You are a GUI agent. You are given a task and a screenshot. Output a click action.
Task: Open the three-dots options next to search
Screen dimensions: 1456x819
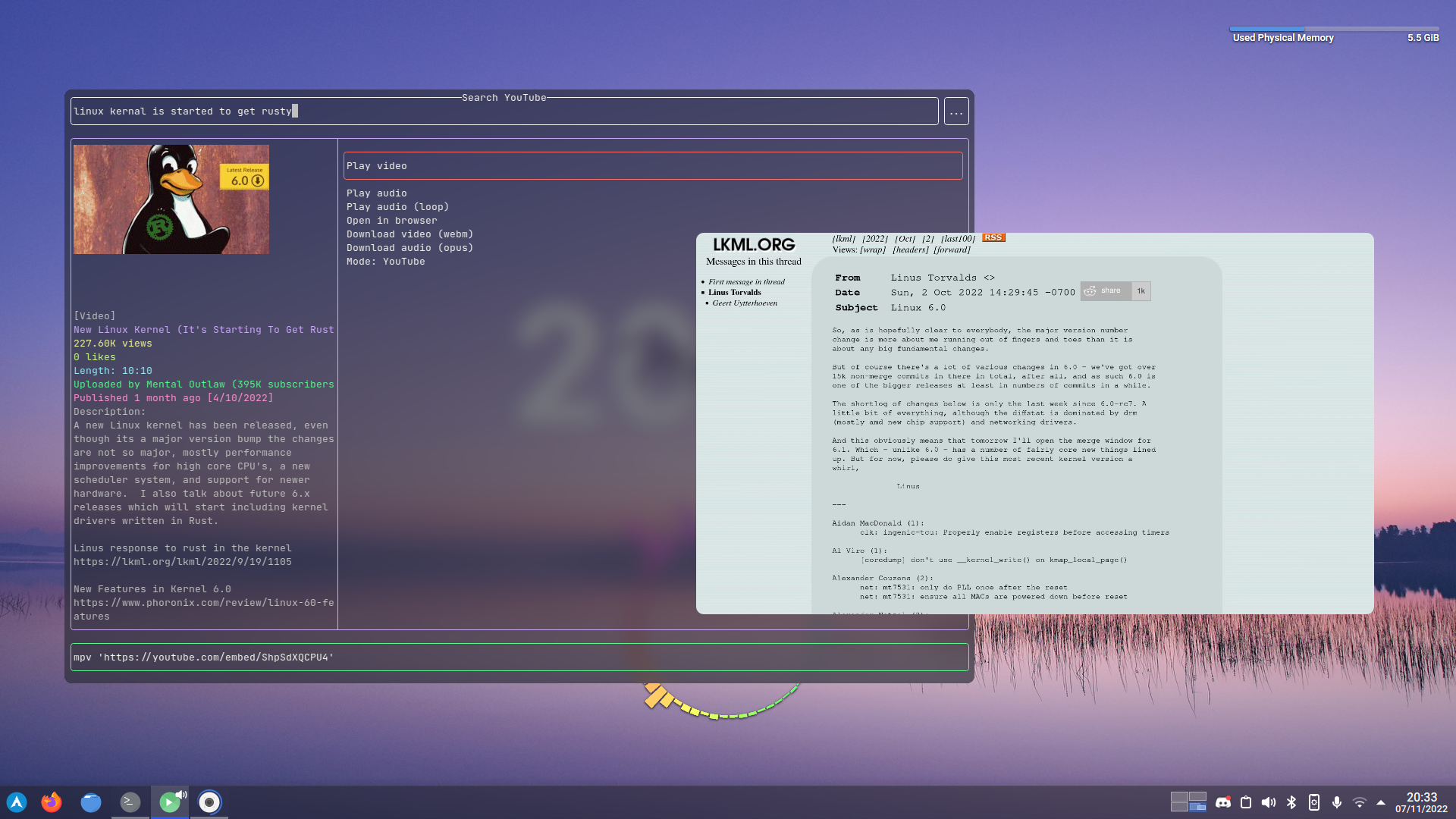pyautogui.click(x=956, y=111)
